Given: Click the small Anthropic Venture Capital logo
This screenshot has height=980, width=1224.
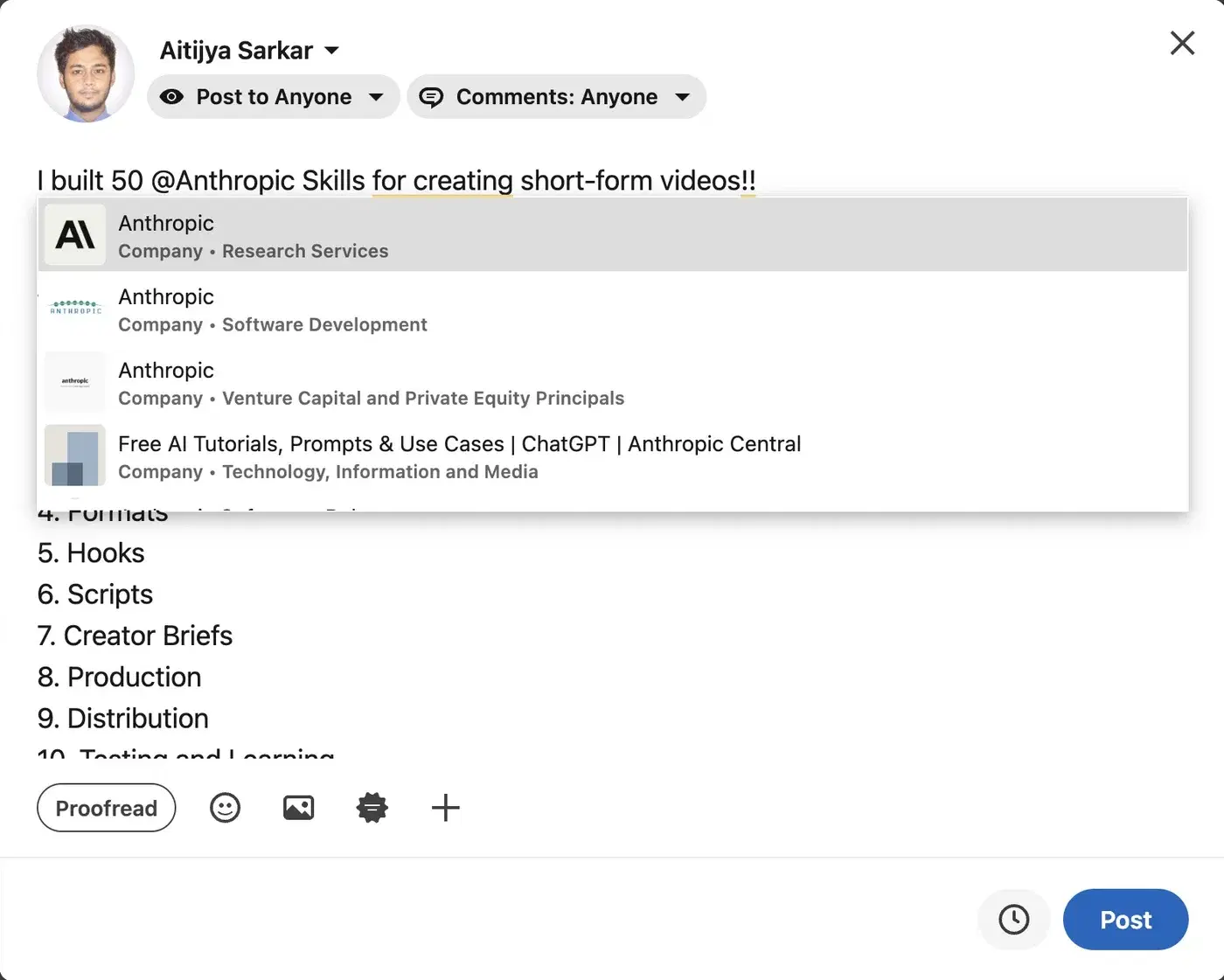Looking at the screenshot, I should point(75,382).
